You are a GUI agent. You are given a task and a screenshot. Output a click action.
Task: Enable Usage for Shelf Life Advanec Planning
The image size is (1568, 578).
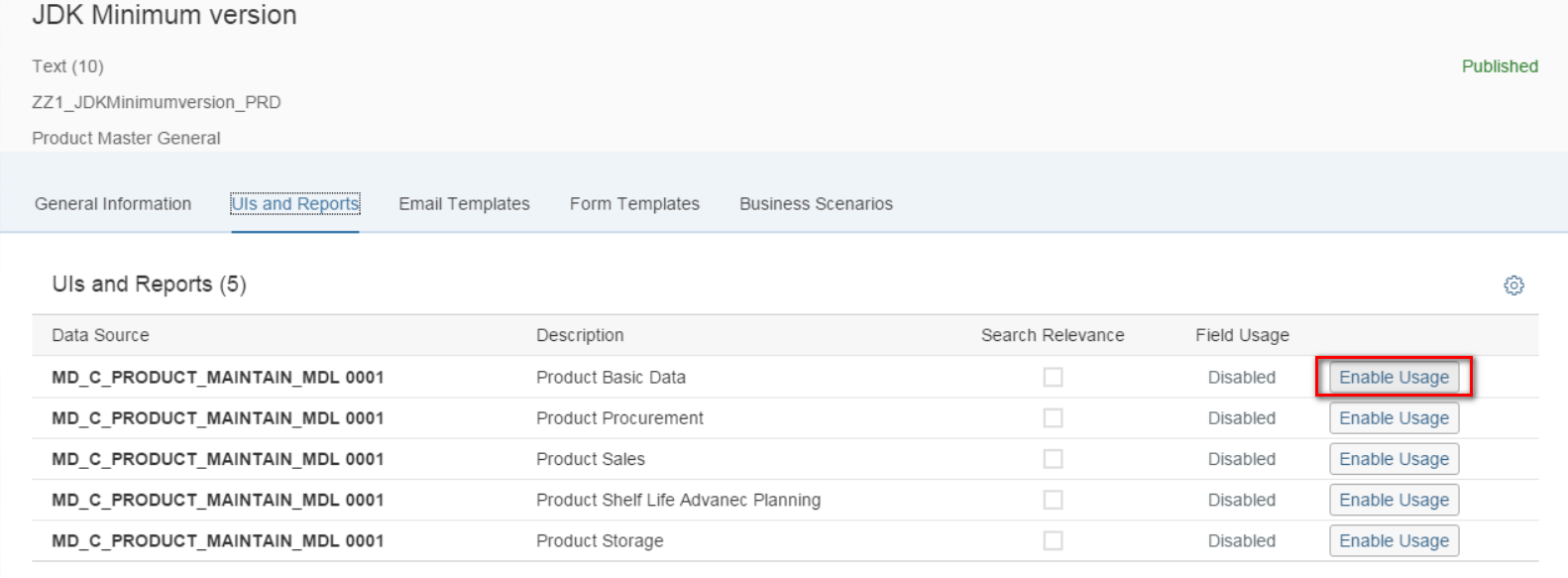[x=1394, y=500]
